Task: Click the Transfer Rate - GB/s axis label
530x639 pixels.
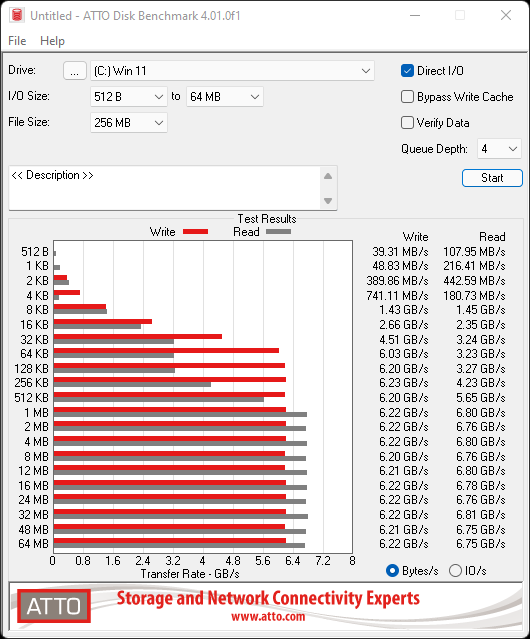Action: point(190,574)
